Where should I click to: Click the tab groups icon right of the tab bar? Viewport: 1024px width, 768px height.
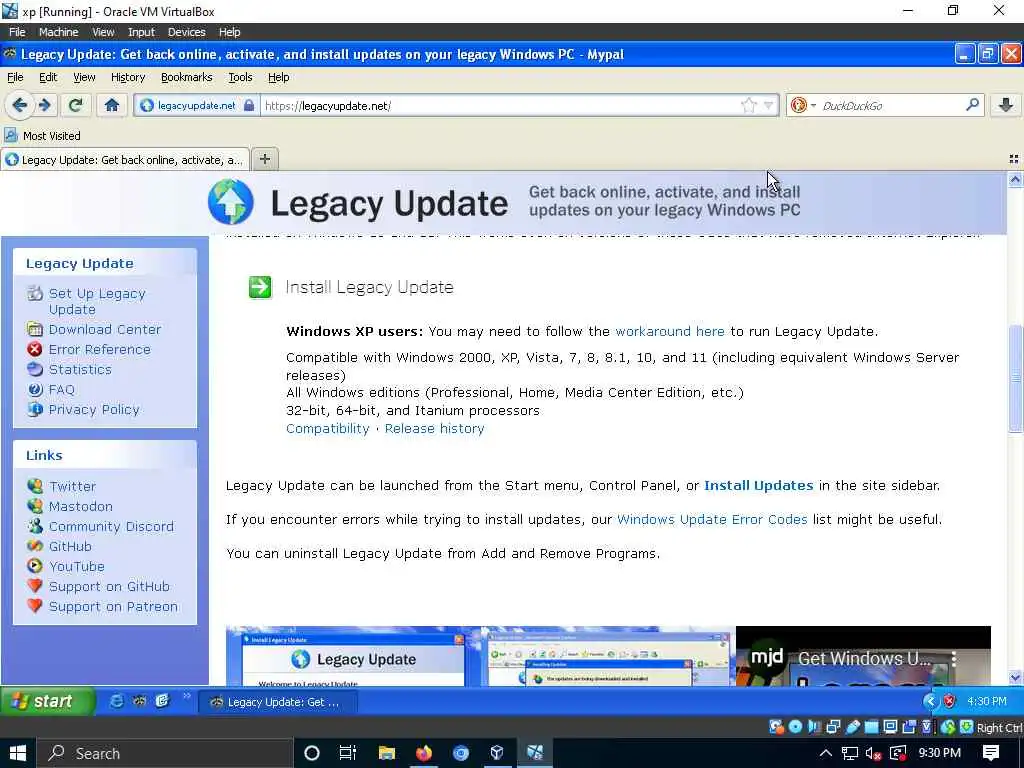pyautogui.click(x=1014, y=159)
